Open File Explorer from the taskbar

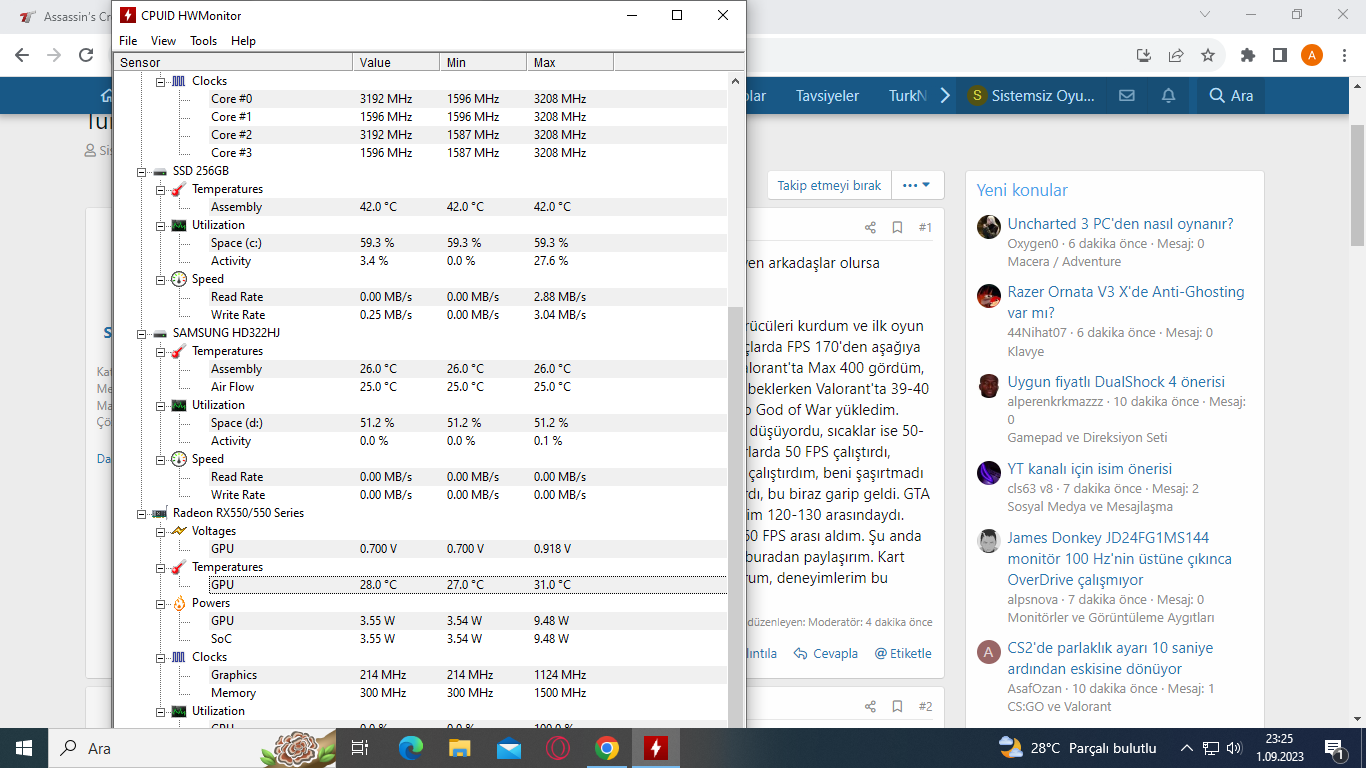(x=460, y=747)
